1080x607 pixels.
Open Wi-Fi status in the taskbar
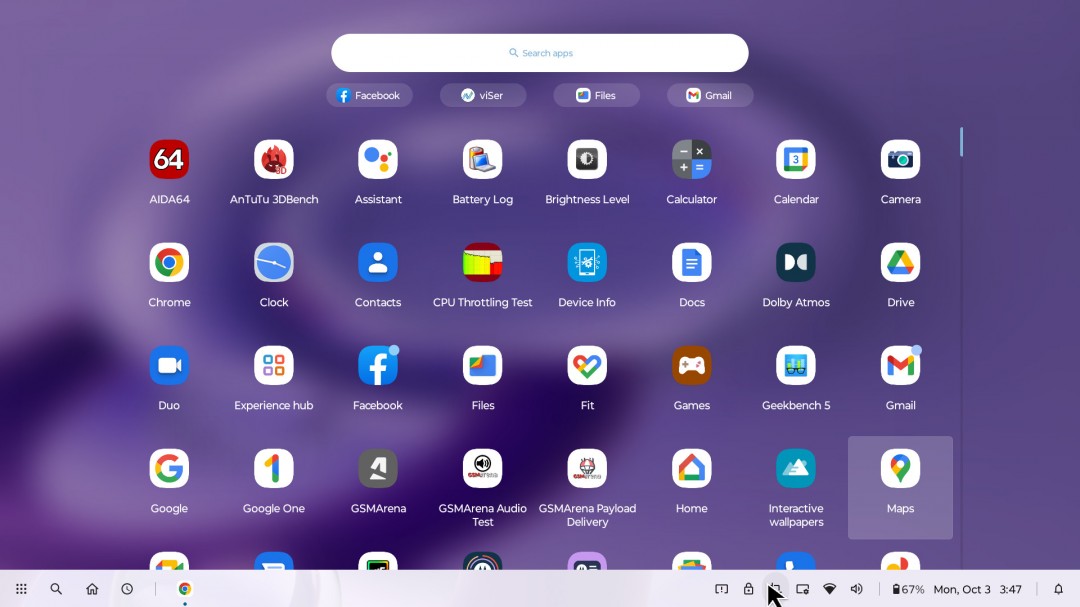(x=829, y=589)
